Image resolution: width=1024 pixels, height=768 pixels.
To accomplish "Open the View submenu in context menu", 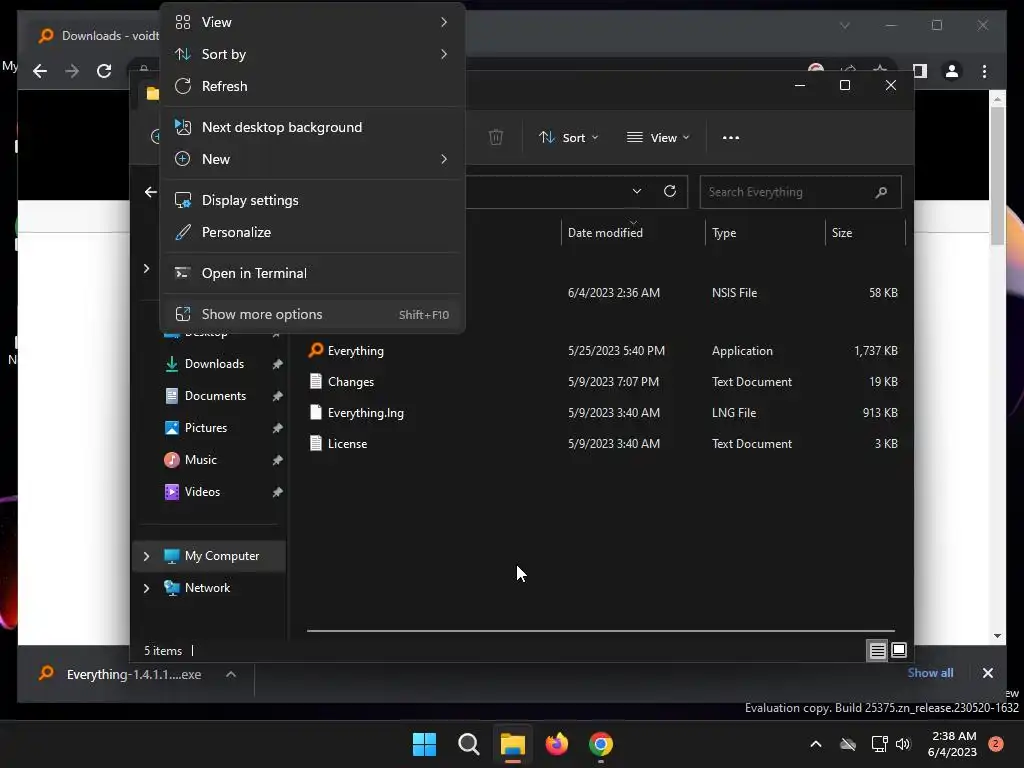I will tap(312, 22).
